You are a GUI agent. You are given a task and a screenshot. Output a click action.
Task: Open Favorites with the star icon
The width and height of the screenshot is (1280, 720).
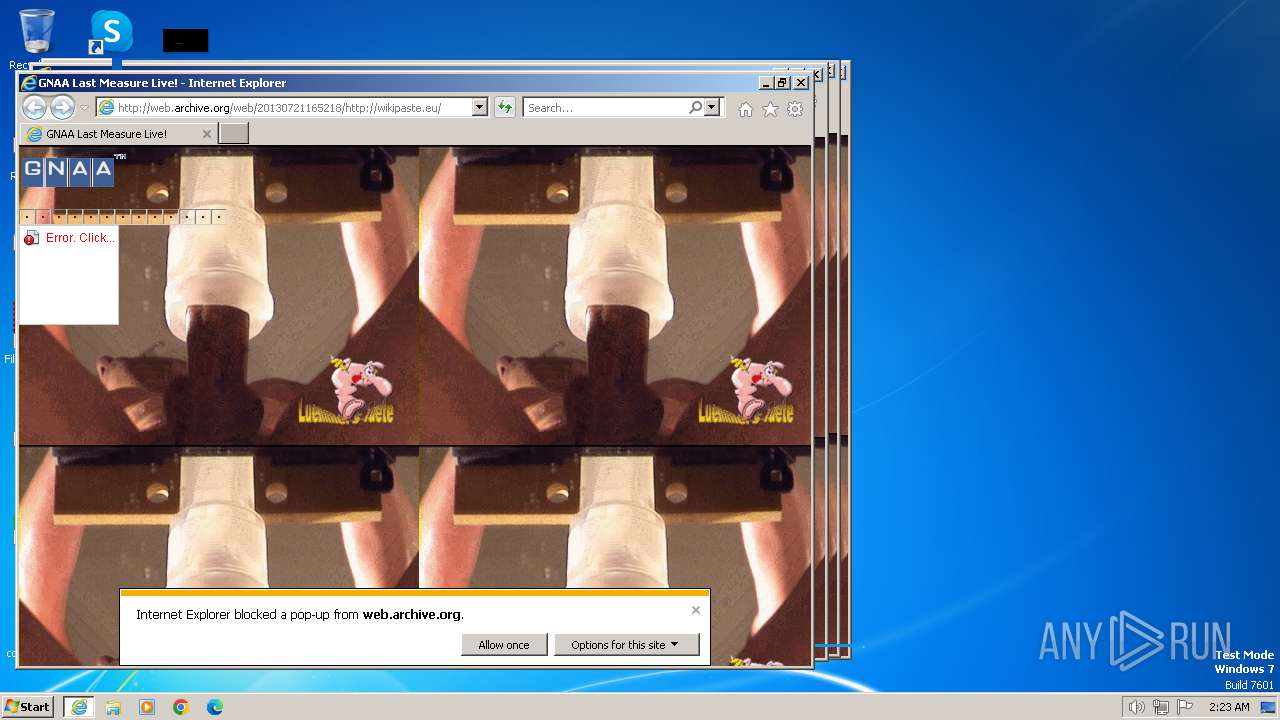point(770,109)
